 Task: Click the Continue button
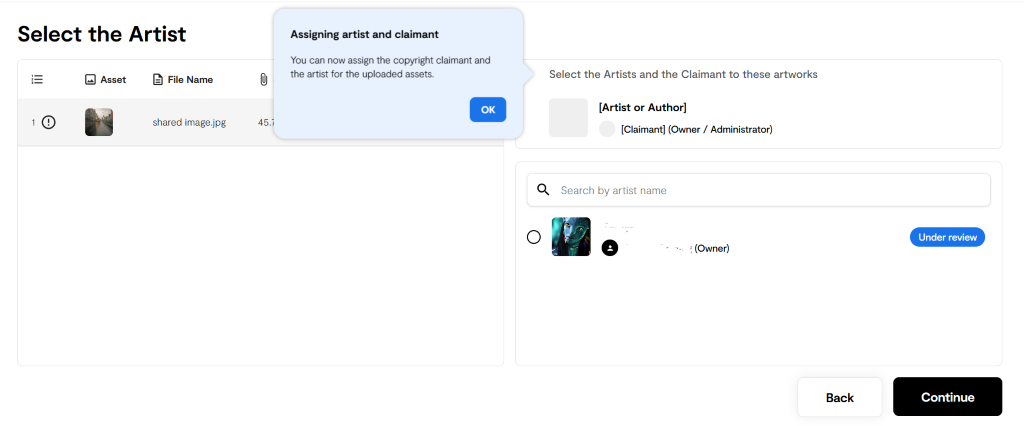click(x=947, y=397)
